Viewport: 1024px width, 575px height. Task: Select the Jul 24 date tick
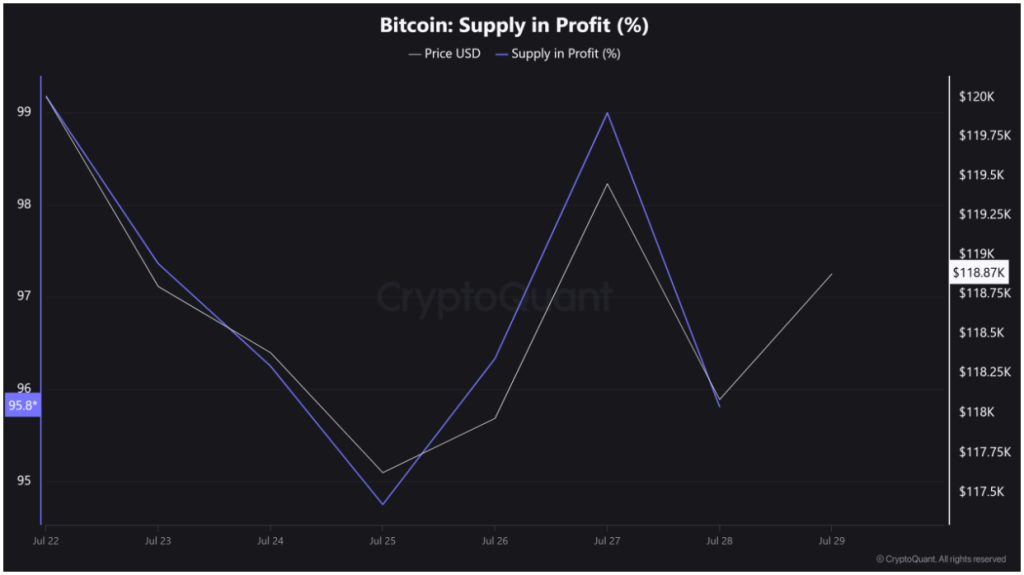tap(270, 540)
